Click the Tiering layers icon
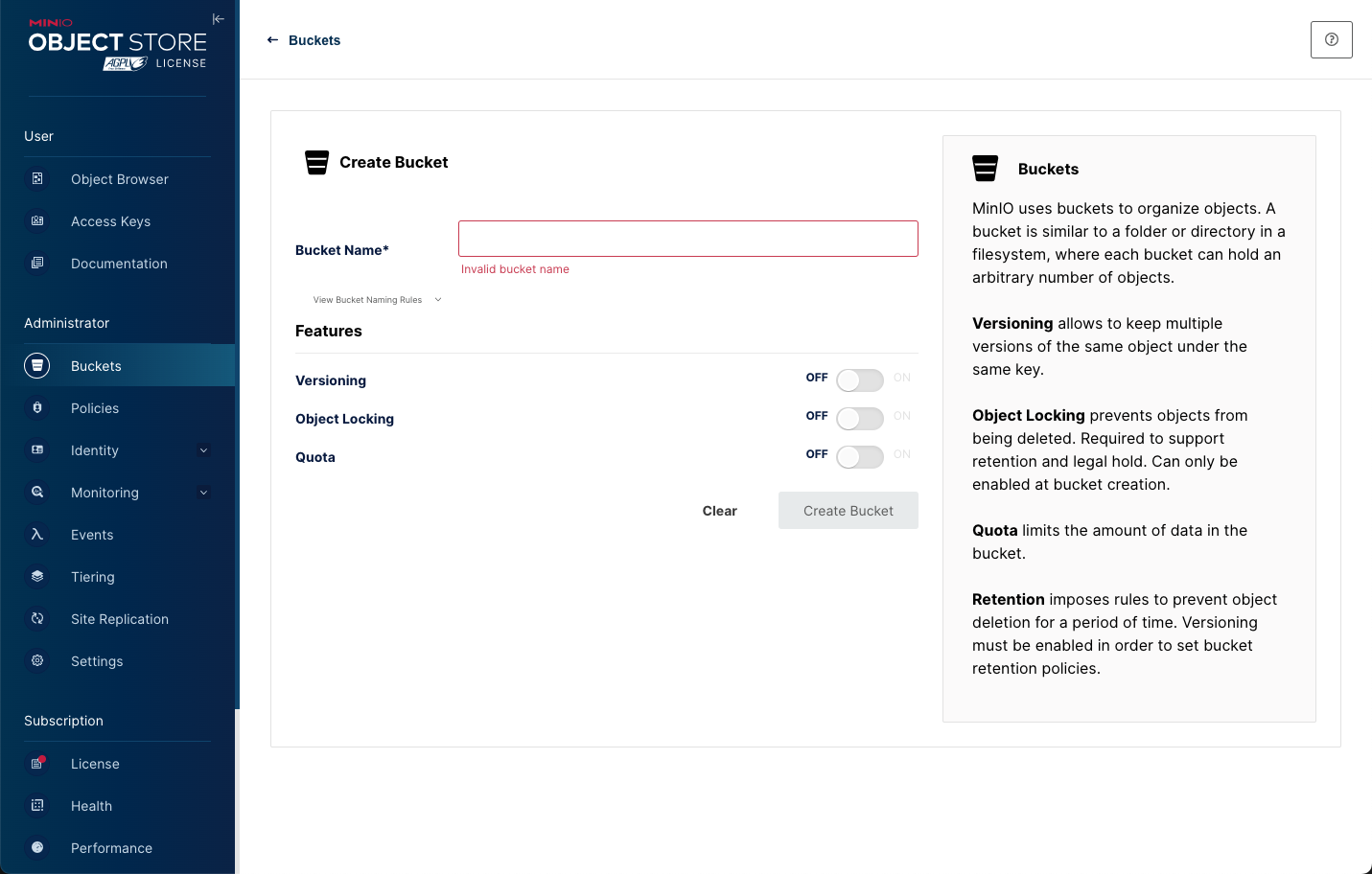This screenshot has width=1372, height=874. tap(37, 576)
